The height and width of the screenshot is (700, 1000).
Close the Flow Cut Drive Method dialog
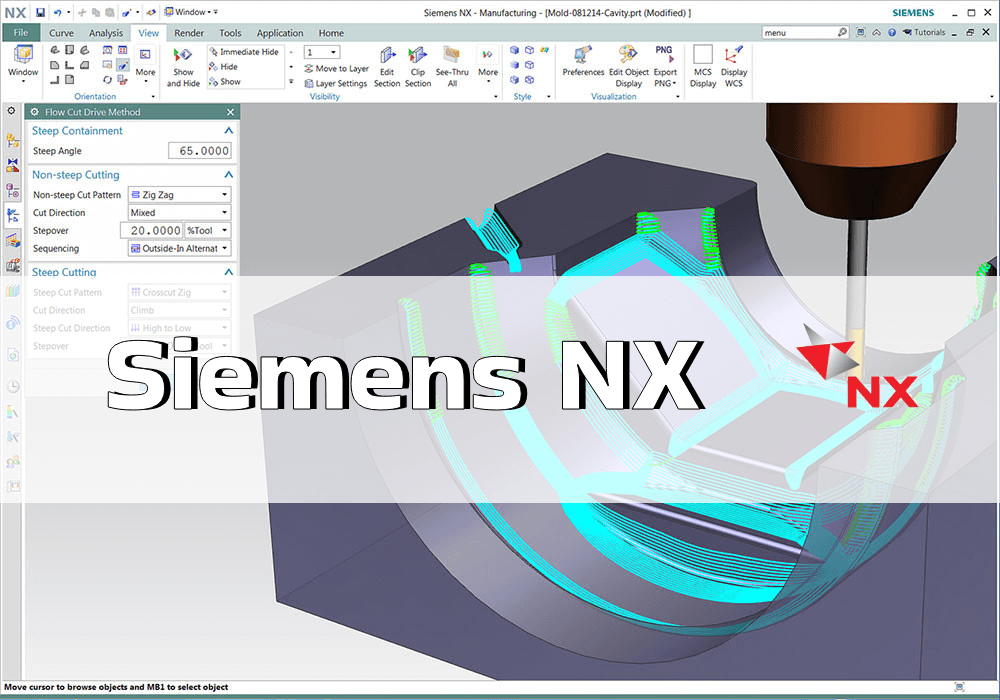tap(230, 112)
